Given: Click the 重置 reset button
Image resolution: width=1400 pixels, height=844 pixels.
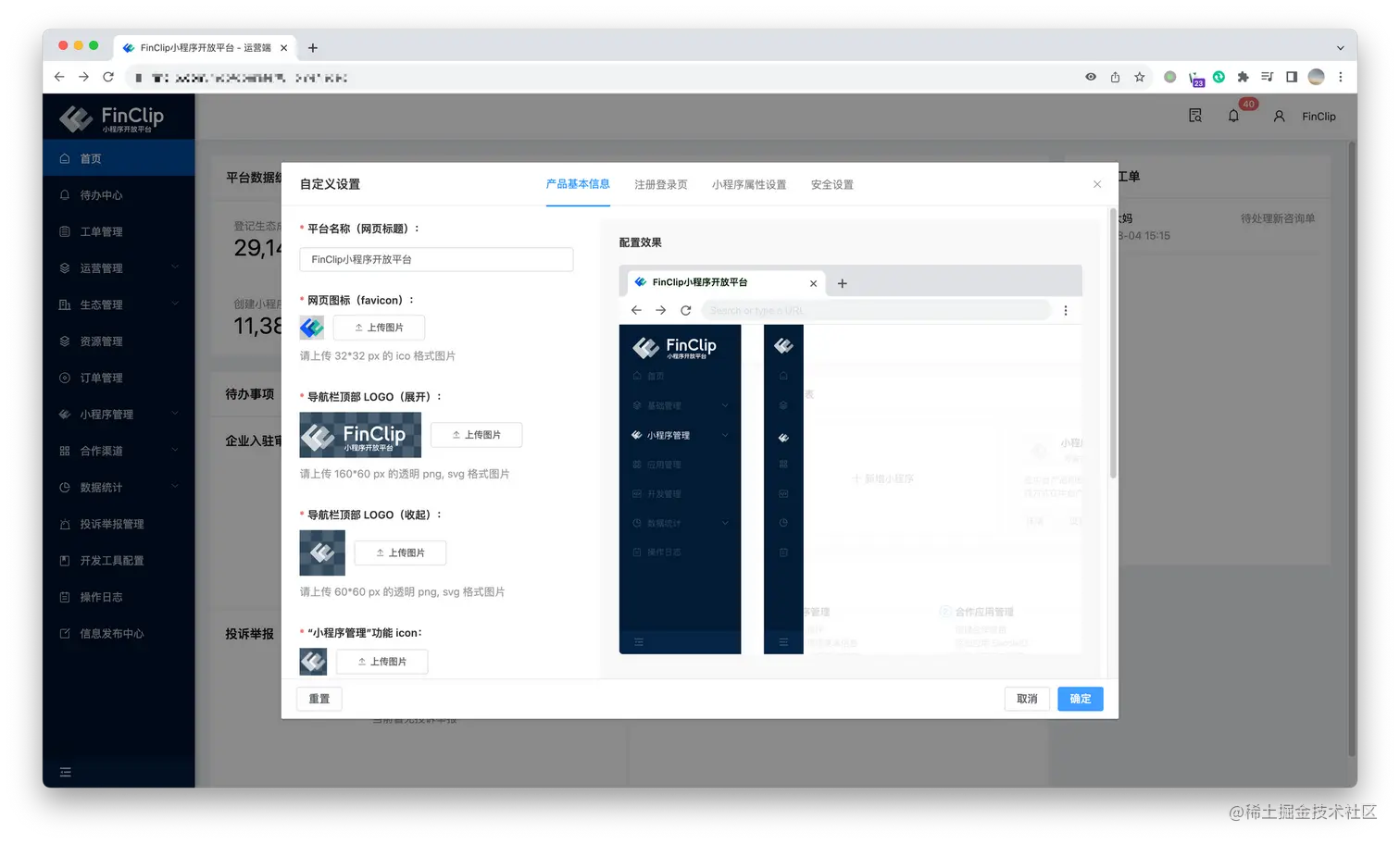Looking at the screenshot, I should pos(319,699).
